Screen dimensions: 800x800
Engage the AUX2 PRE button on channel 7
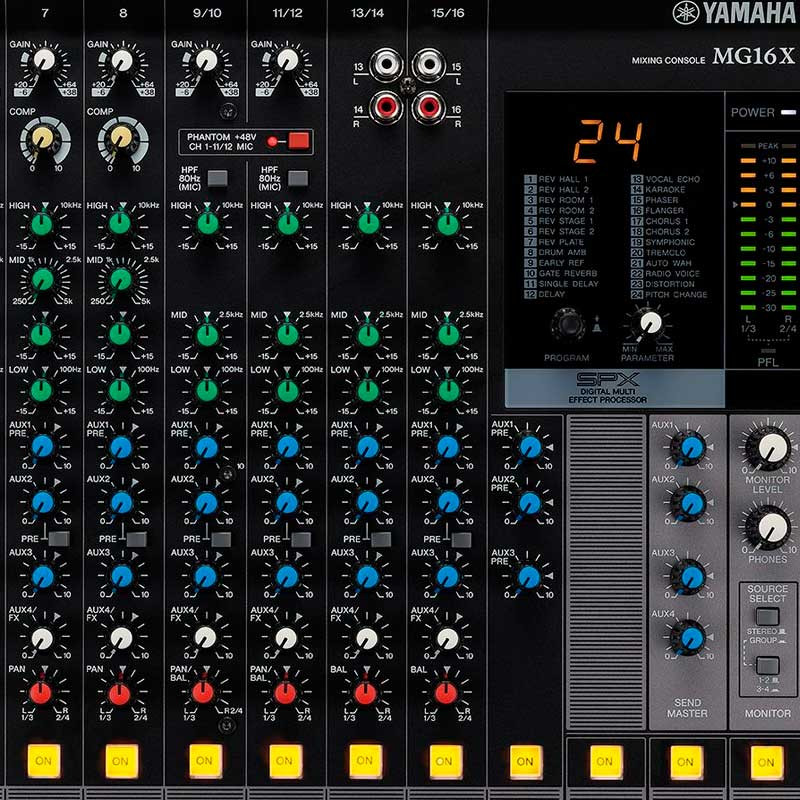point(59,539)
